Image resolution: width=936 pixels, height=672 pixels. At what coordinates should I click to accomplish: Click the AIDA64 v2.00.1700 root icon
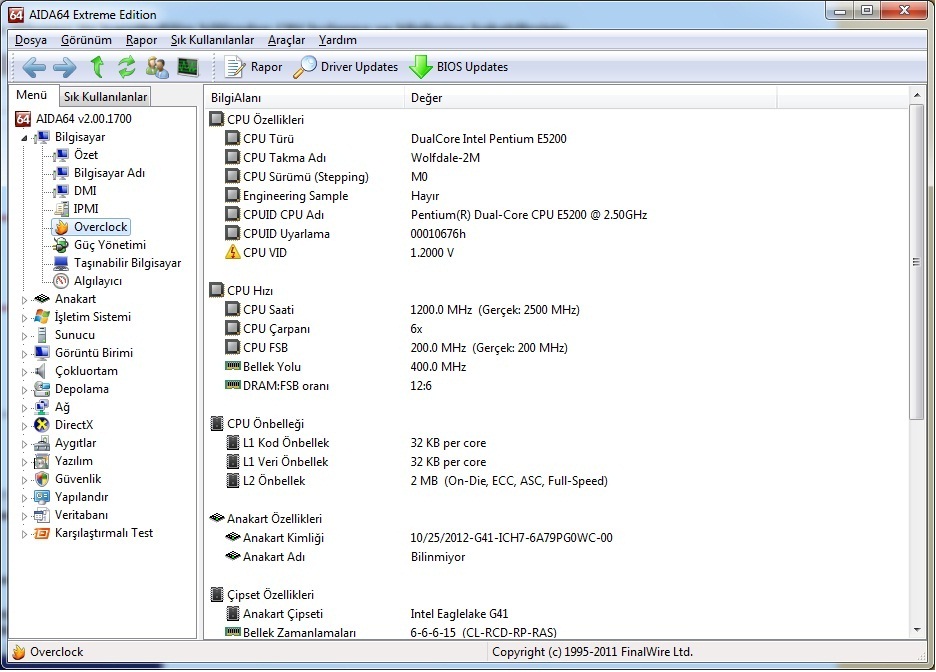[x=23, y=119]
